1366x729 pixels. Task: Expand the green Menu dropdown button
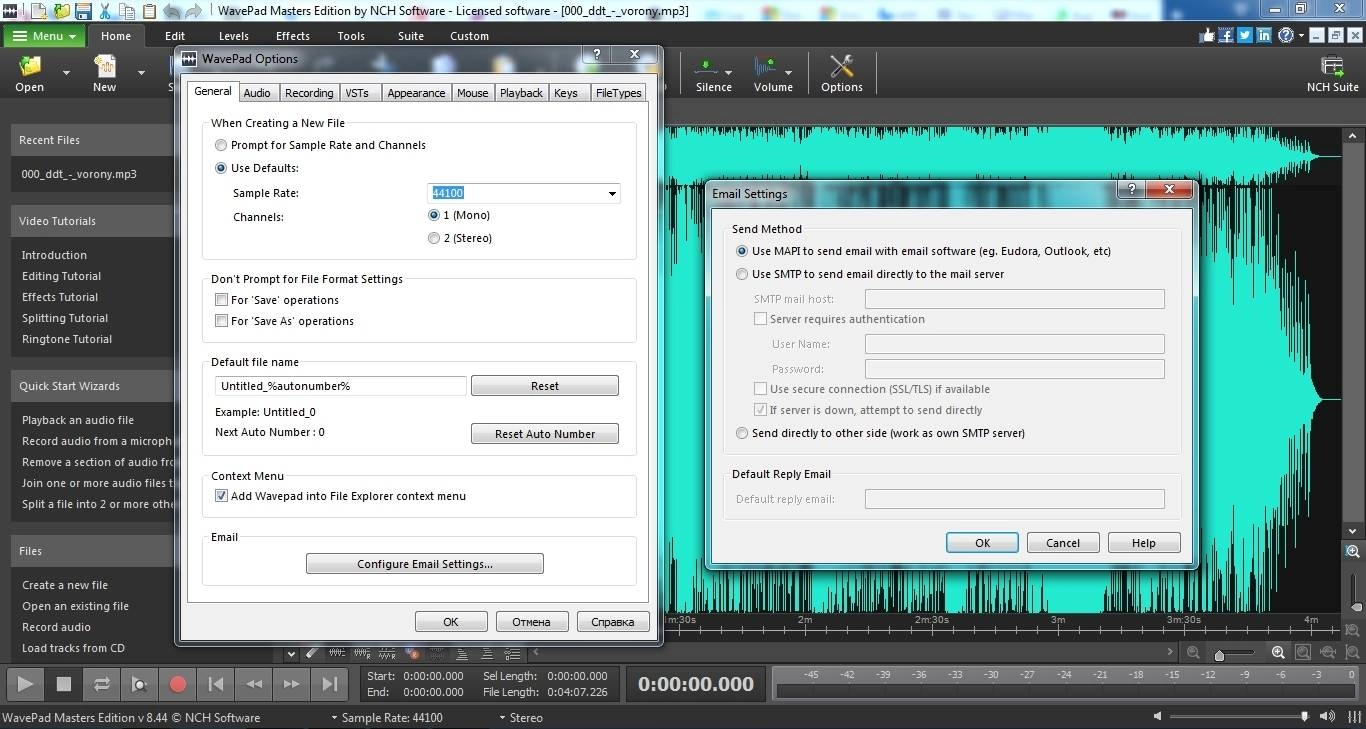pyautogui.click(x=45, y=36)
